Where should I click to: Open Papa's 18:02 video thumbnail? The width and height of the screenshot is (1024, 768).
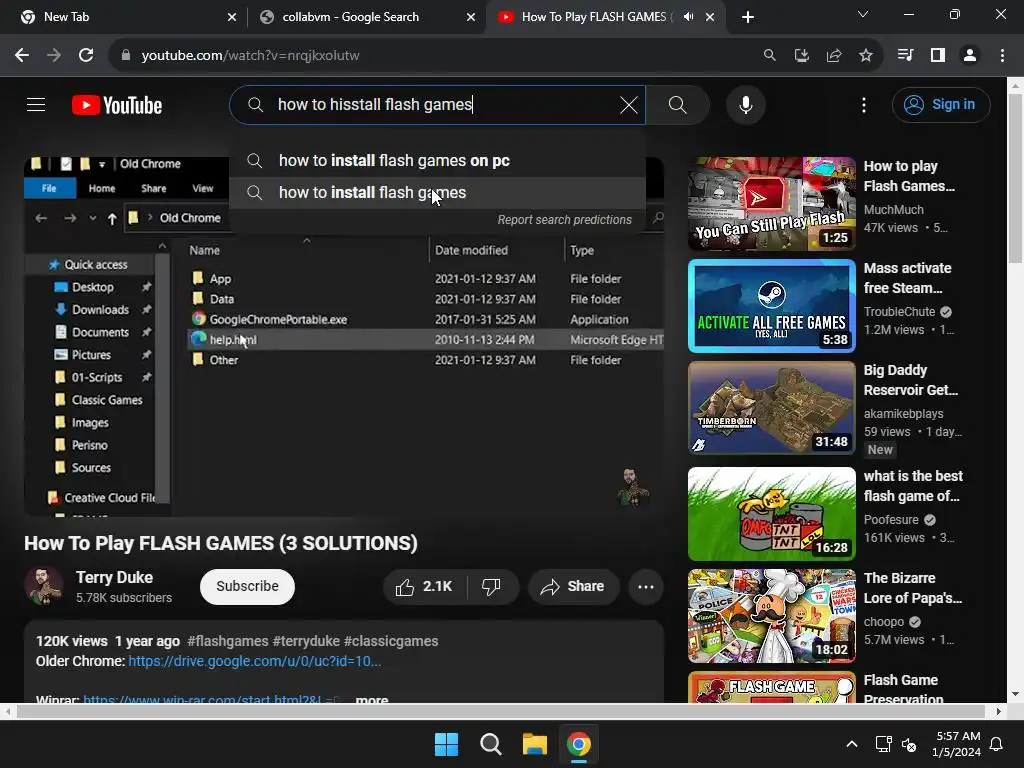(771, 616)
